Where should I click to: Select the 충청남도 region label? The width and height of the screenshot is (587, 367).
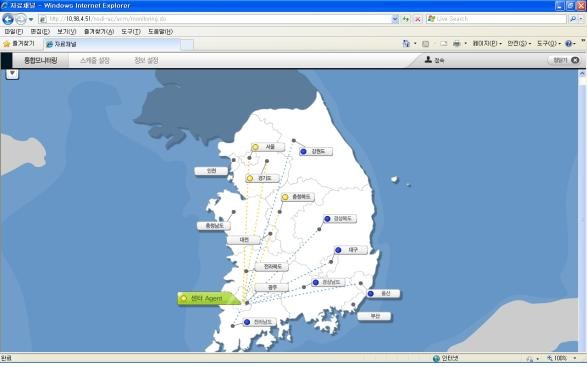pos(214,226)
